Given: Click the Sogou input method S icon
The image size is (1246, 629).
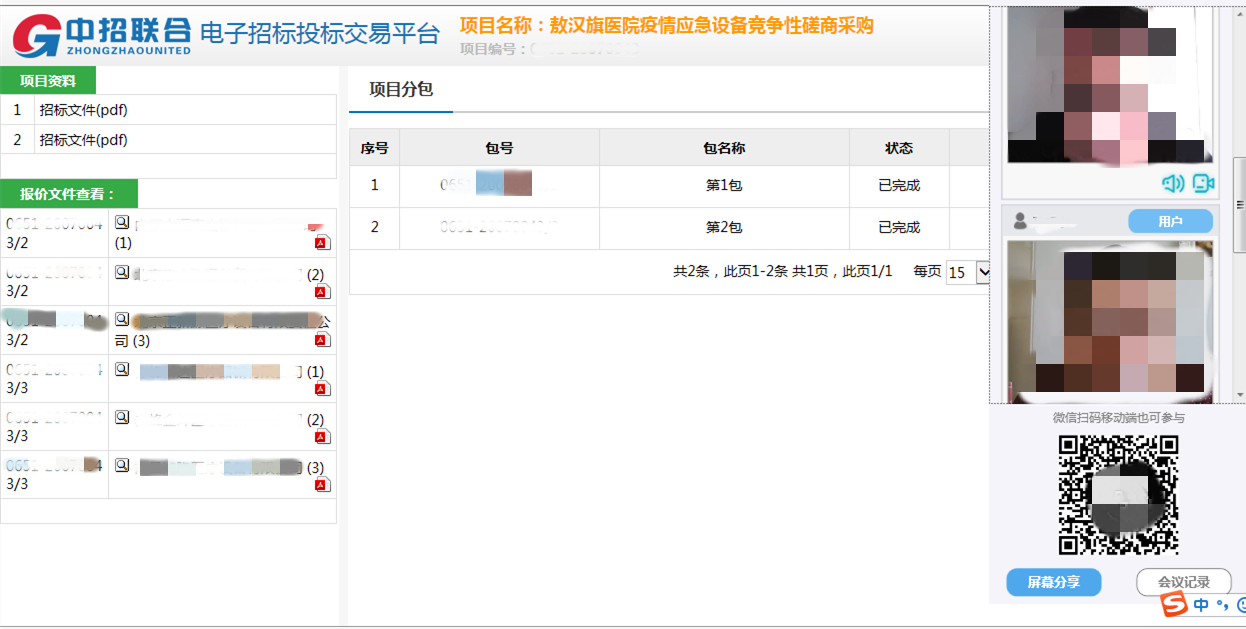Looking at the screenshot, I should click(x=1174, y=604).
